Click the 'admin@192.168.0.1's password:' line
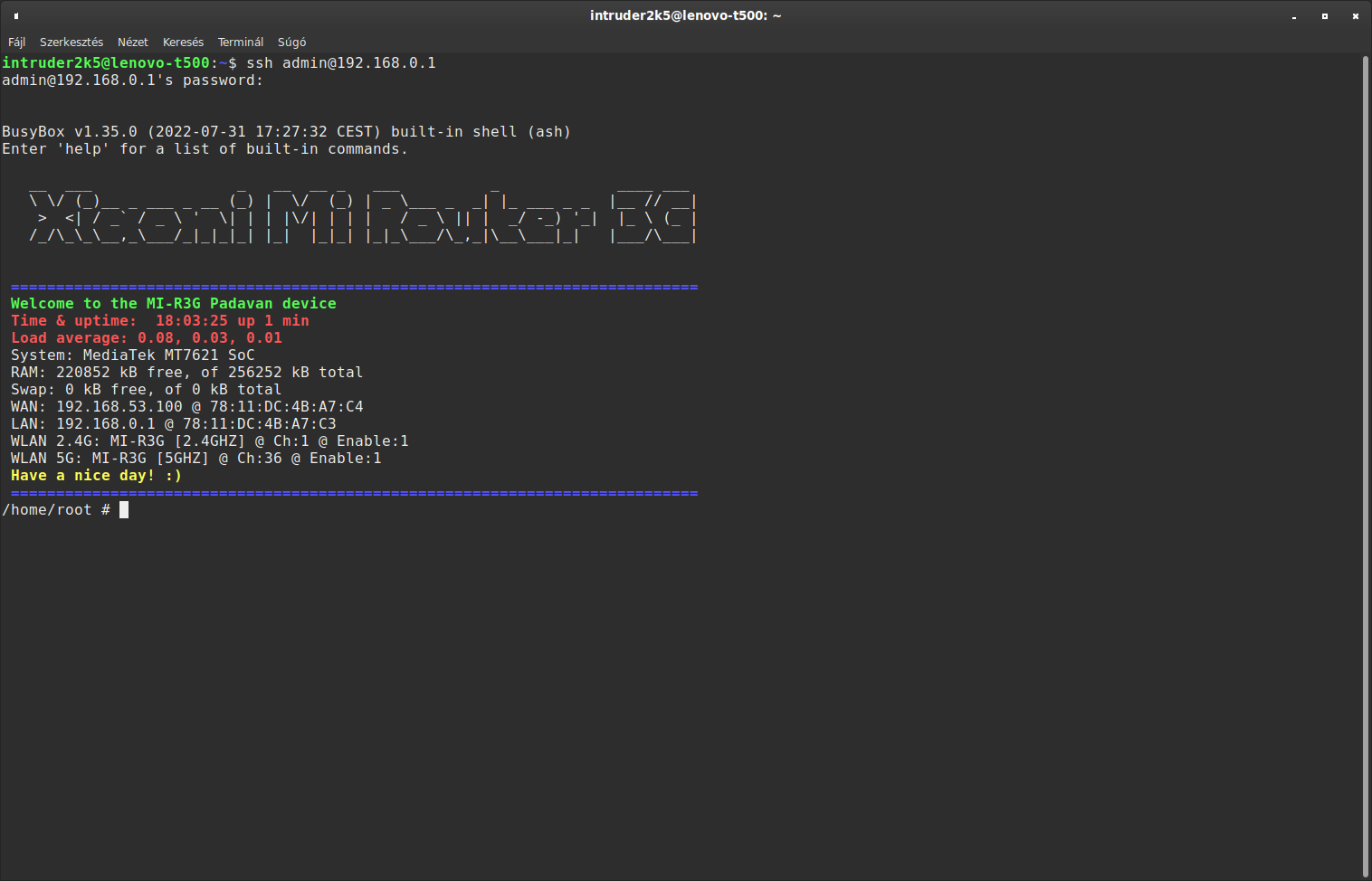Viewport: 1372px width, 881px height. pyautogui.click(x=132, y=81)
